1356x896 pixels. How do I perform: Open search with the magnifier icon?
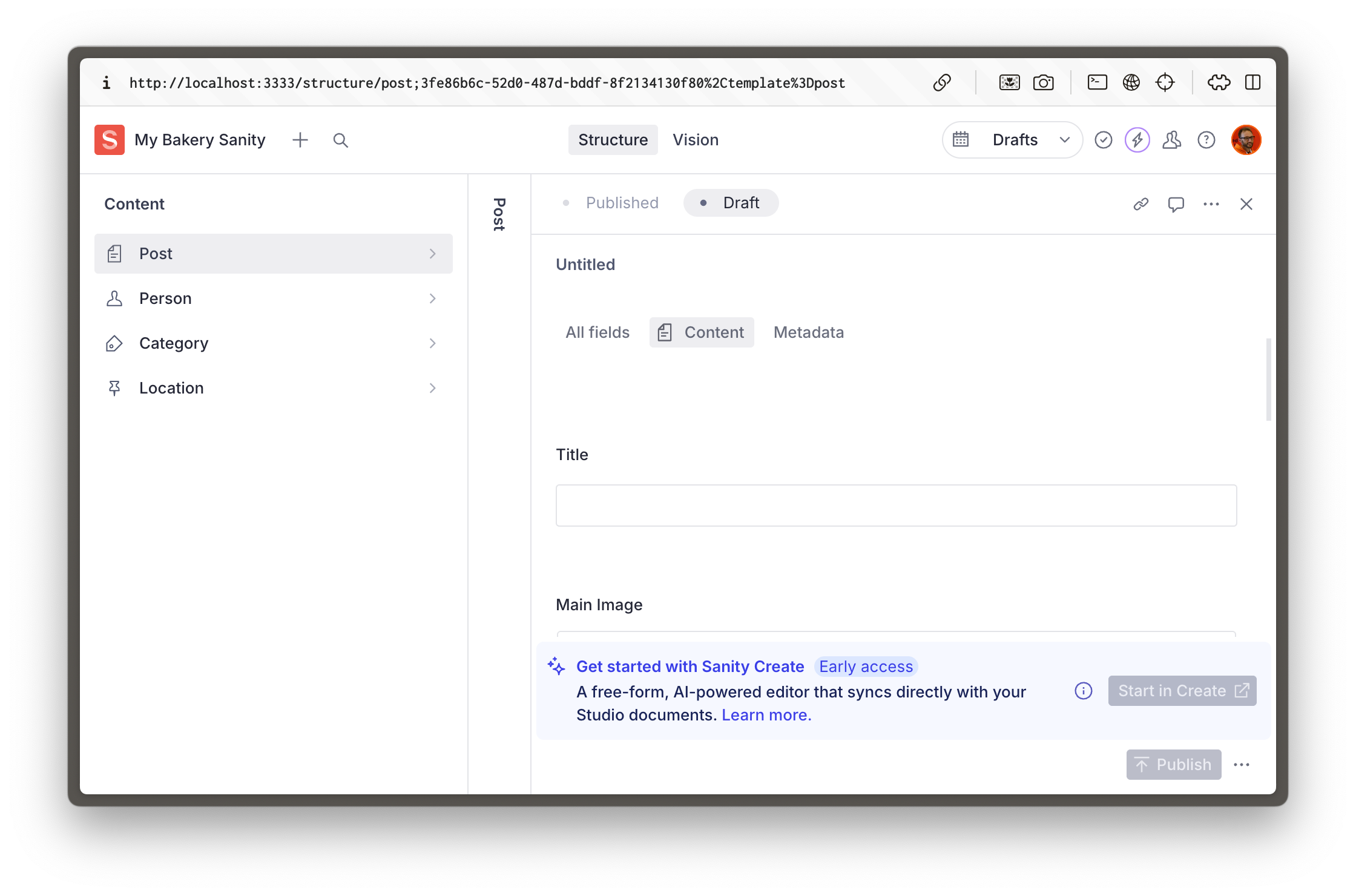tap(341, 140)
